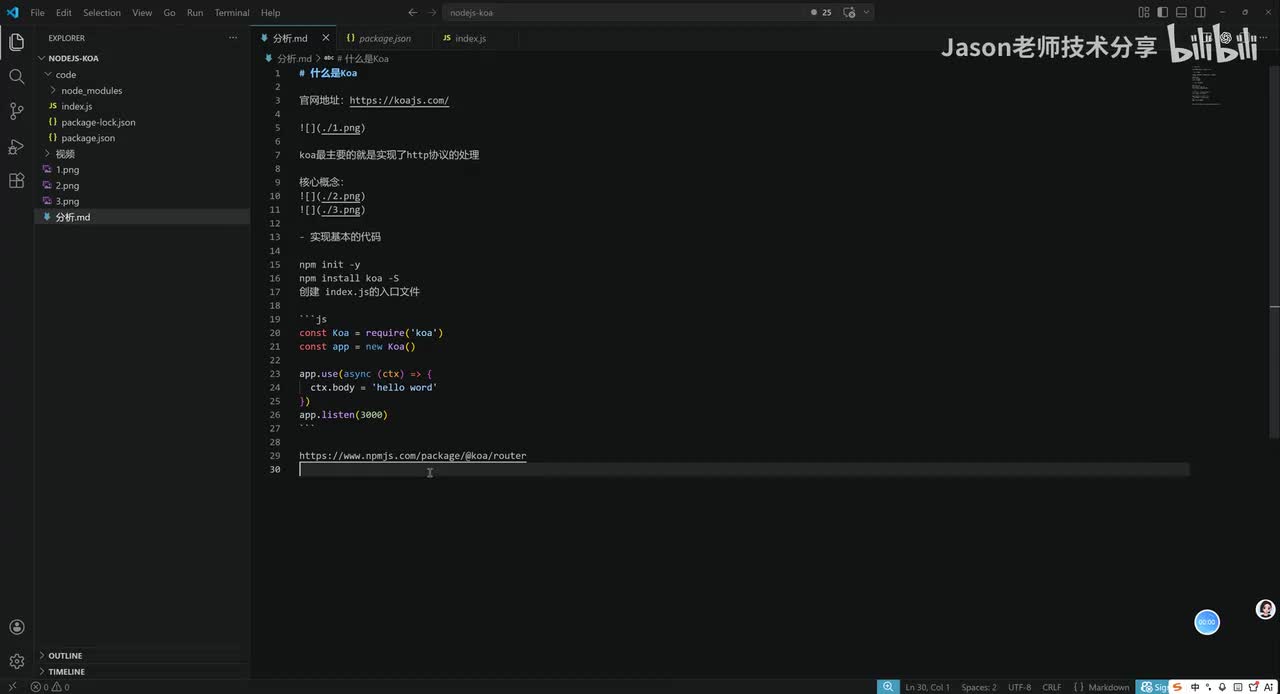
Task: Open the Accounts menu icon
Action: 16,627
